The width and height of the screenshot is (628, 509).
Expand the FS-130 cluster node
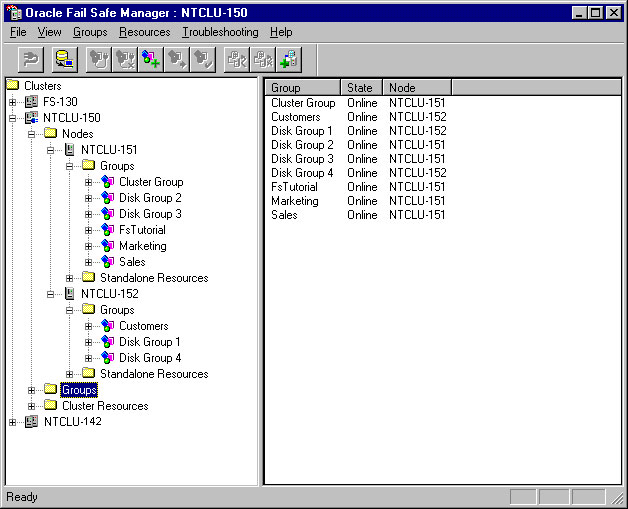tap(12, 103)
